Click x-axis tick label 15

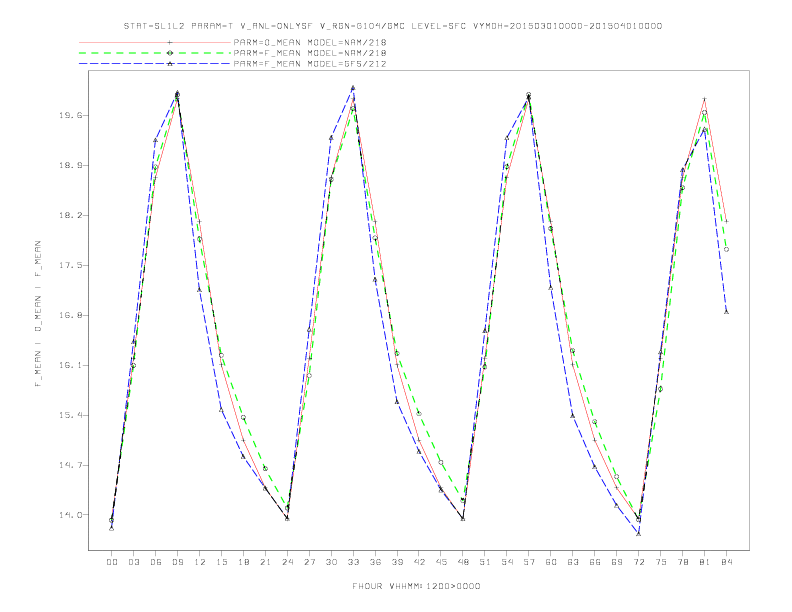pos(221,562)
